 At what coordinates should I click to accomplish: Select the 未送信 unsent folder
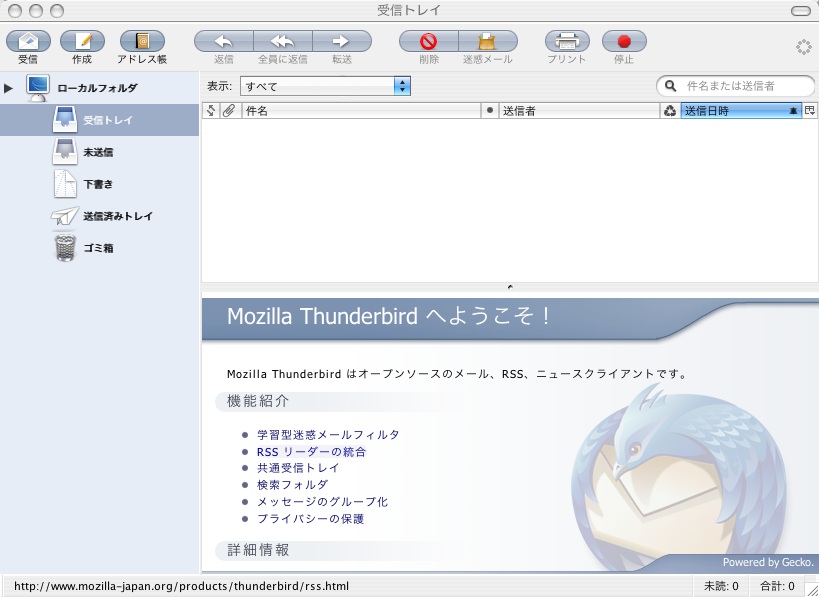(x=99, y=152)
